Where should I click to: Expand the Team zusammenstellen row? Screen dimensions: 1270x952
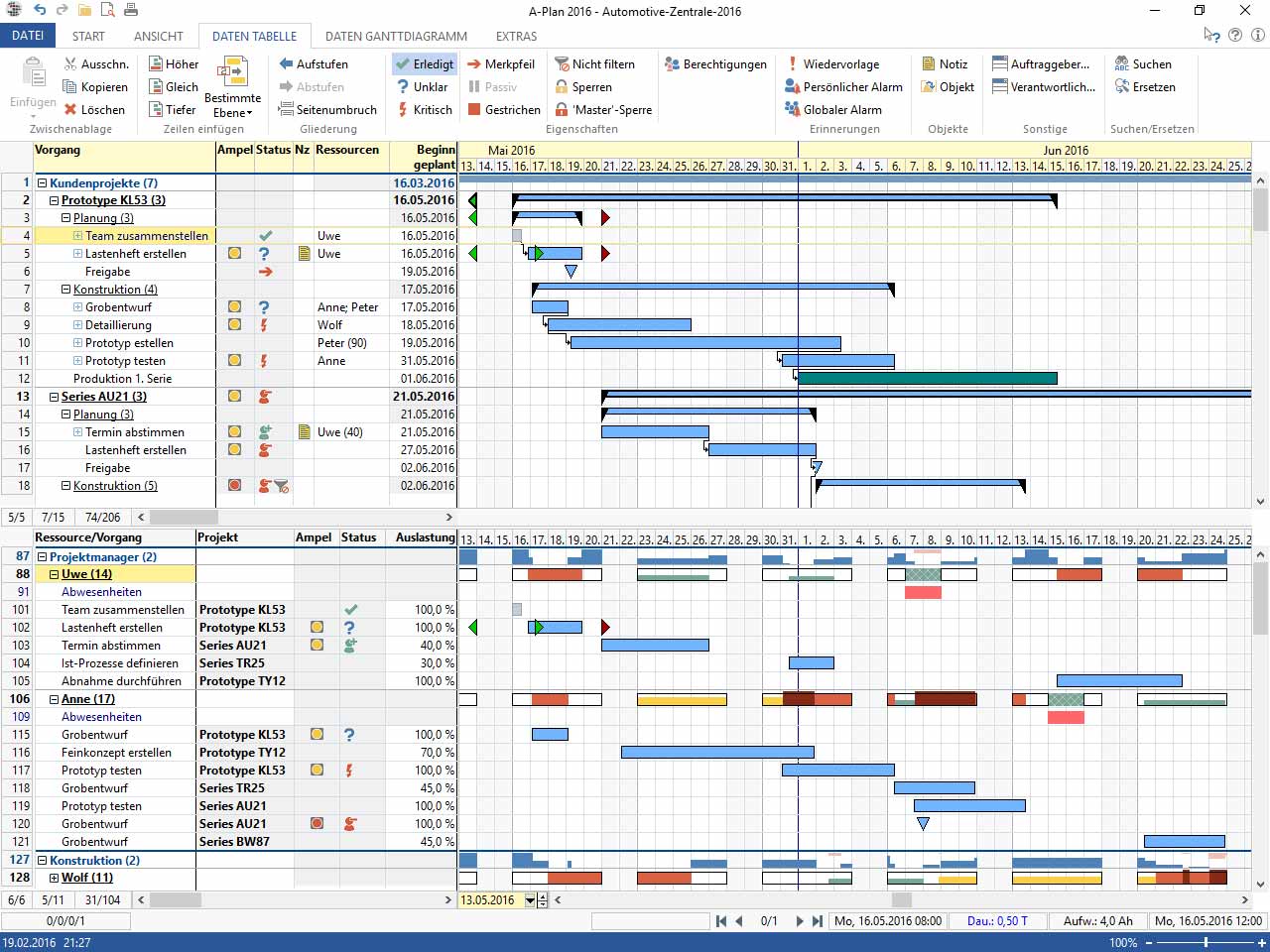pos(78,235)
